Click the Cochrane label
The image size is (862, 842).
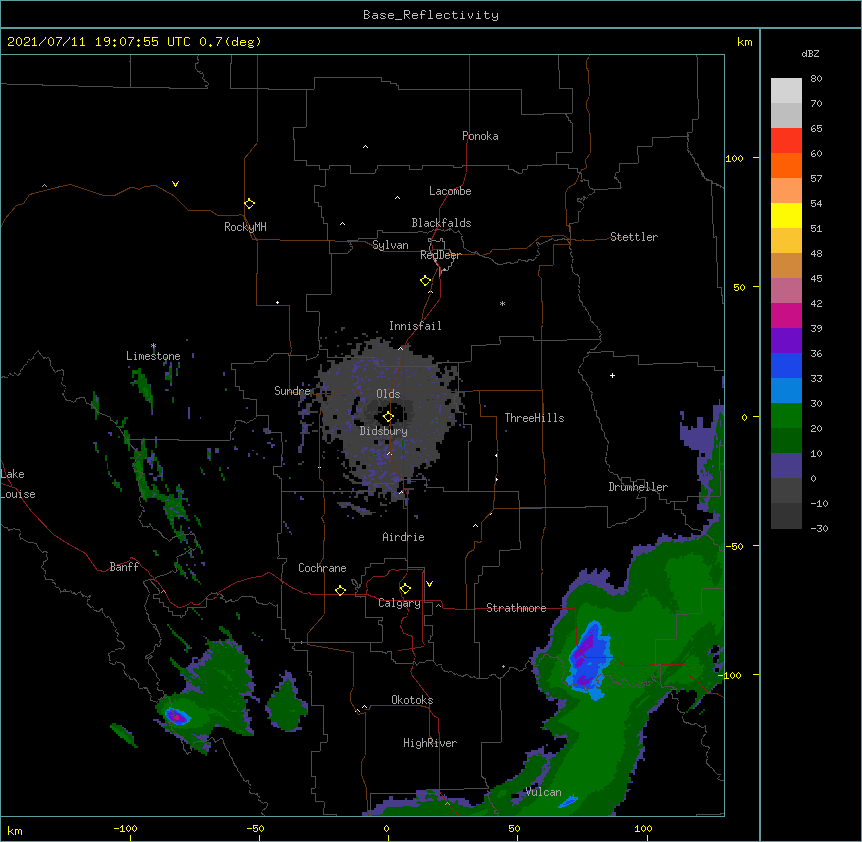tap(322, 568)
